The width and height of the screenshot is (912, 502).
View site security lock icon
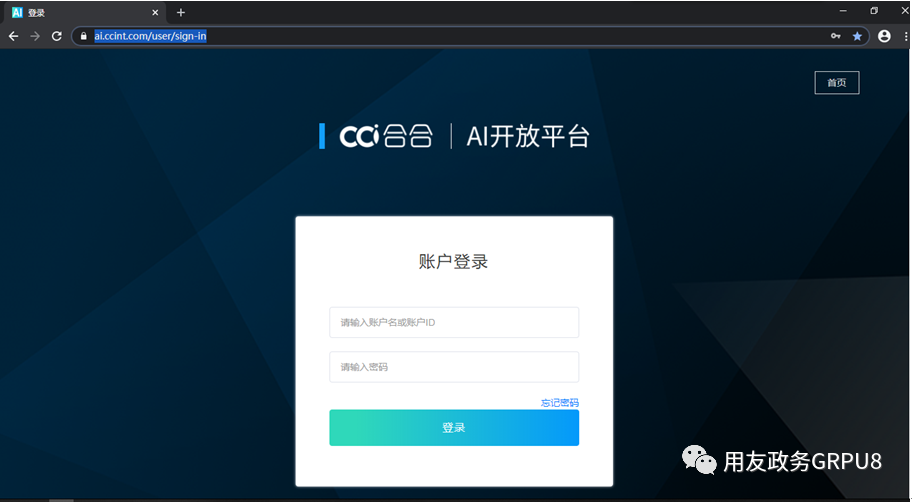pos(84,36)
